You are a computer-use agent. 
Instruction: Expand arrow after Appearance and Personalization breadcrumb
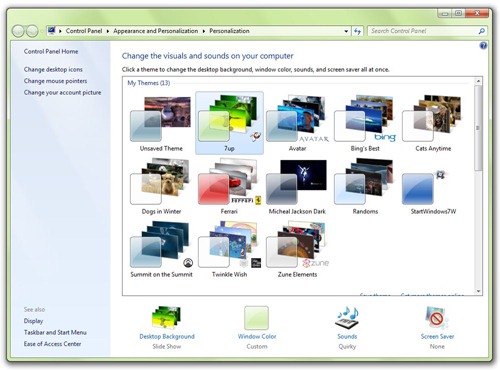204,31
